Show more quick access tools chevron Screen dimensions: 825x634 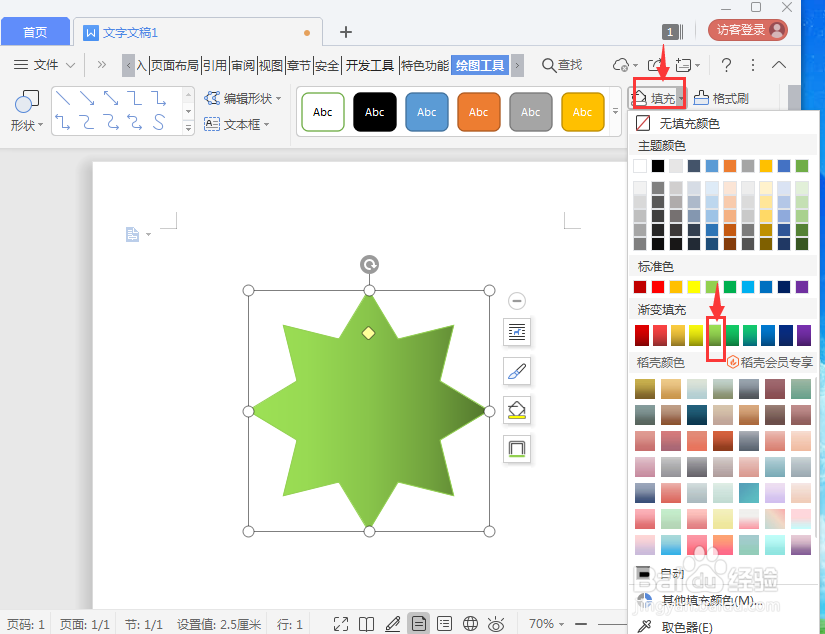[x=102, y=65]
